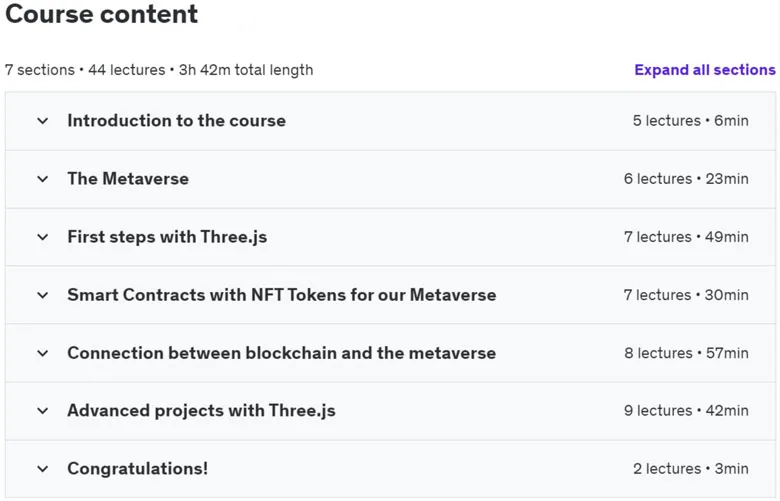
Task: Click the 2 lectures 3min label
Action: [x=691, y=469]
